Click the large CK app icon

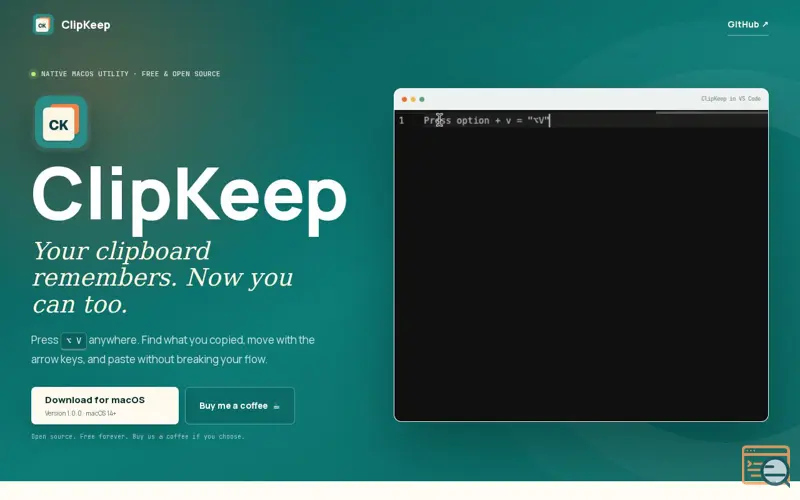pos(61,122)
